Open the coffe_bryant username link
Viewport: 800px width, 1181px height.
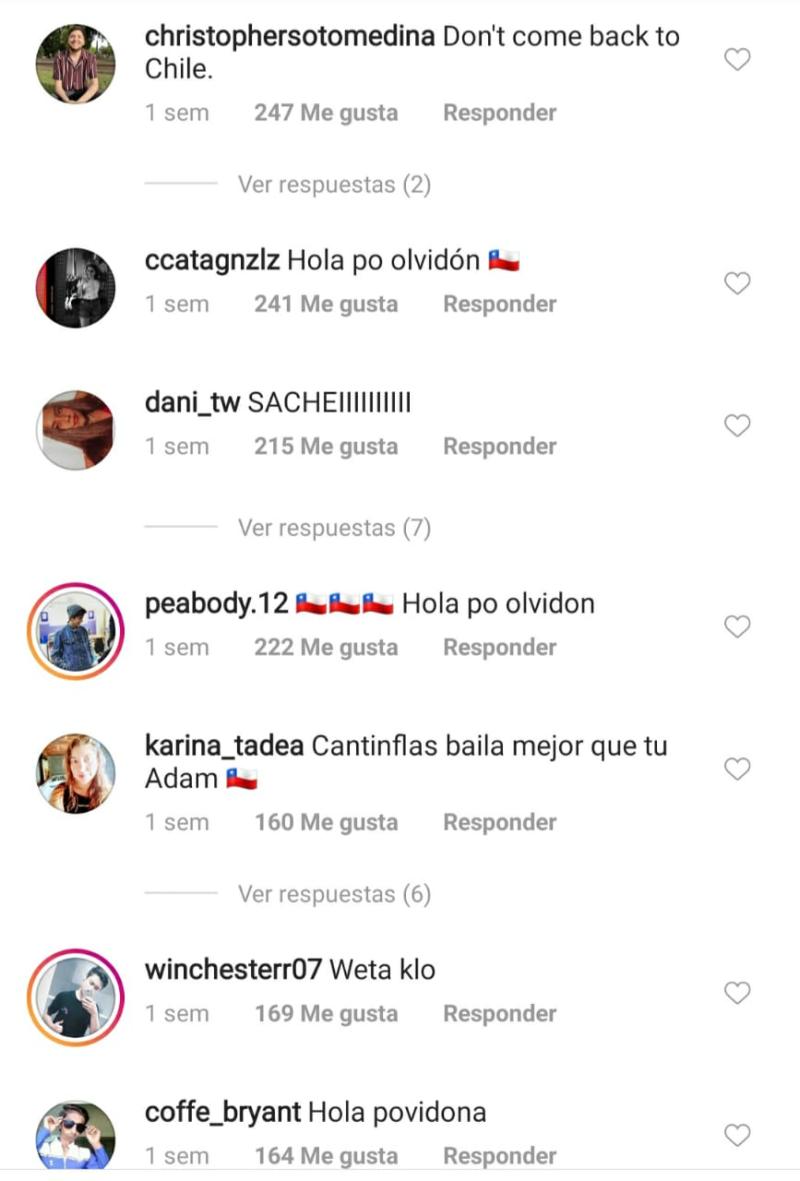coord(222,1112)
